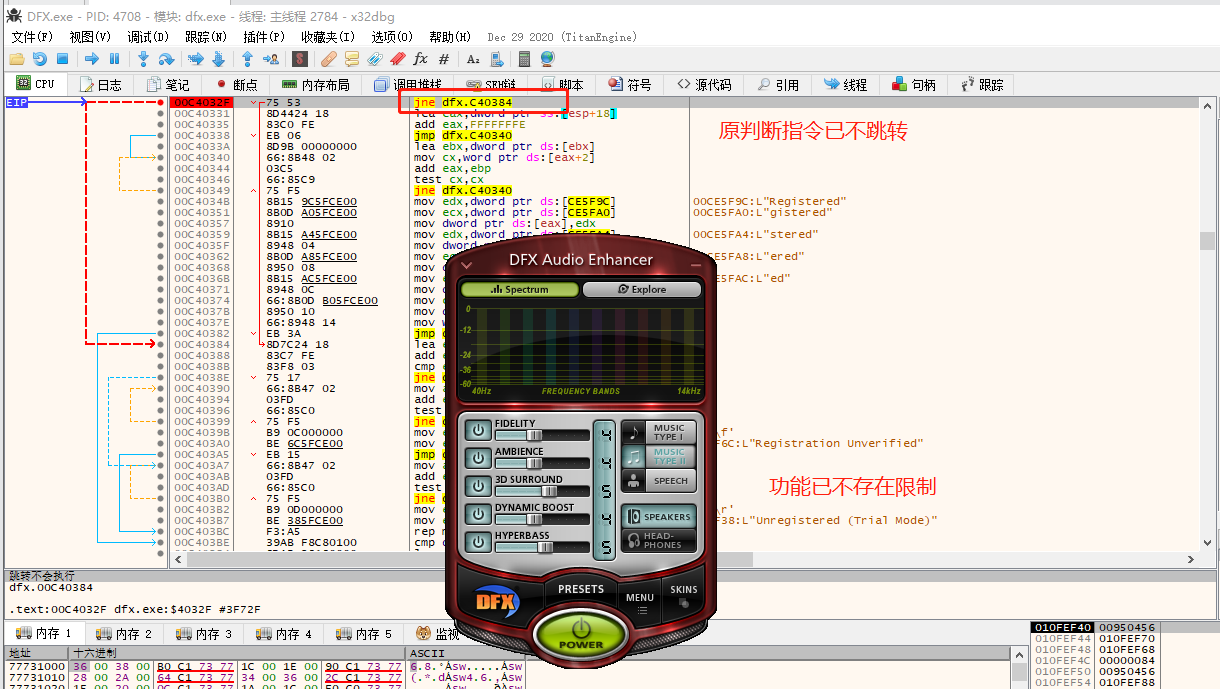Toggle 3D Surround power button in DFX
The image size is (1220, 689).
click(x=478, y=486)
